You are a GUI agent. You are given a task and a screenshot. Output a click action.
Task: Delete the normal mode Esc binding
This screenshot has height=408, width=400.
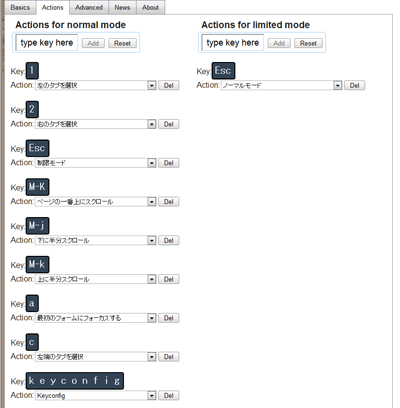click(x=169, y=163)
